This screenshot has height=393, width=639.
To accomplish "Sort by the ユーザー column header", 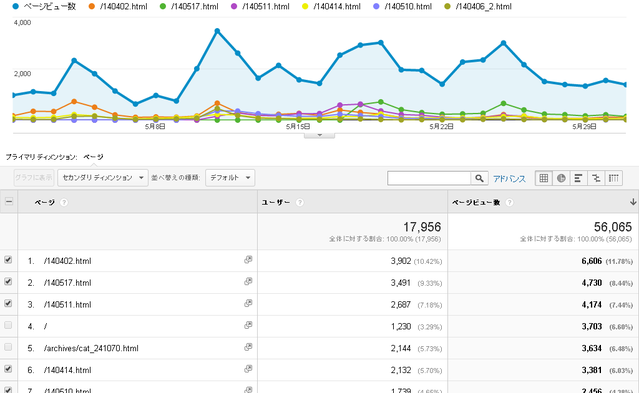I will click(x=276, y=202).
